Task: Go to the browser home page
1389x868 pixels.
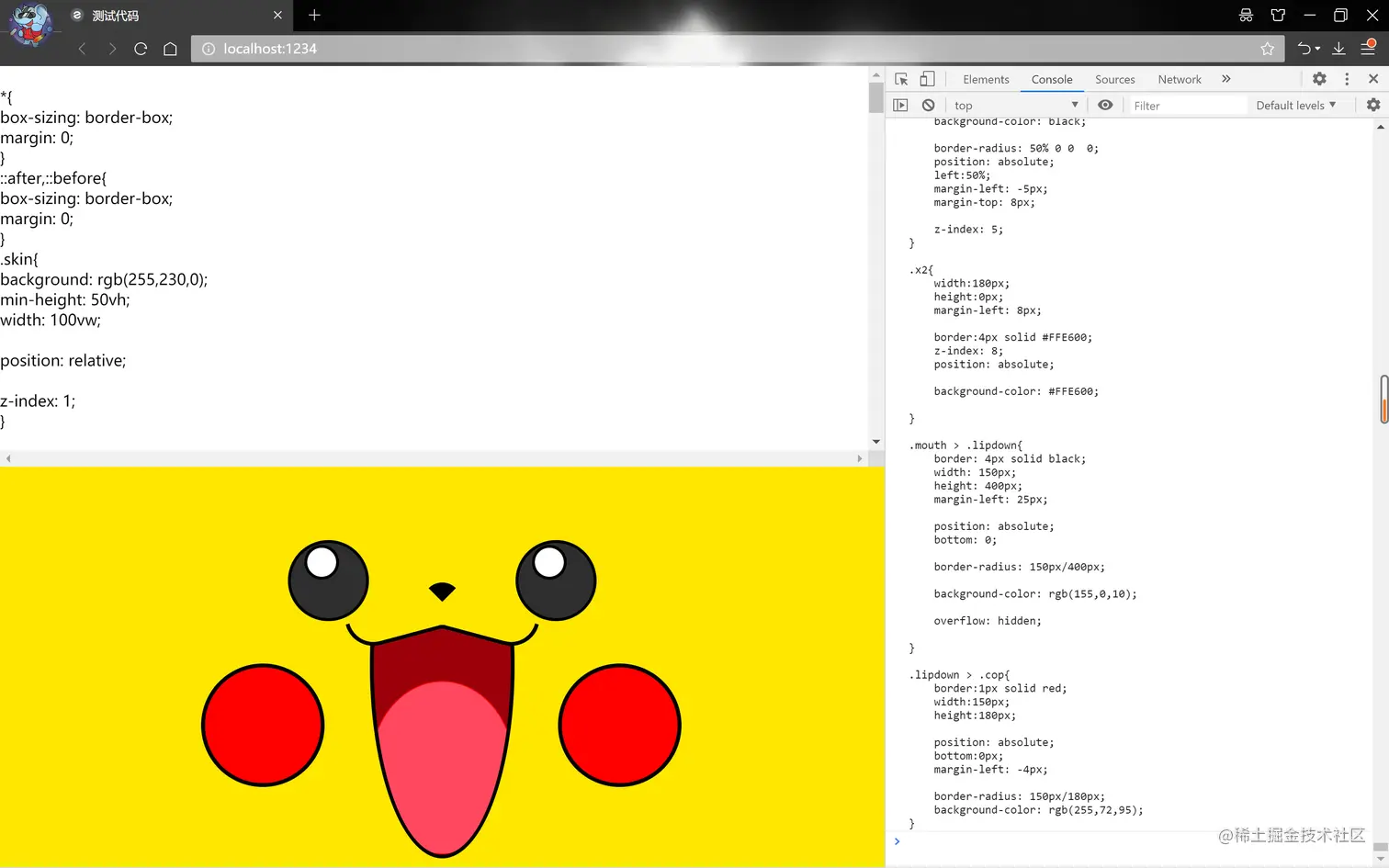Action: [170, 49]
